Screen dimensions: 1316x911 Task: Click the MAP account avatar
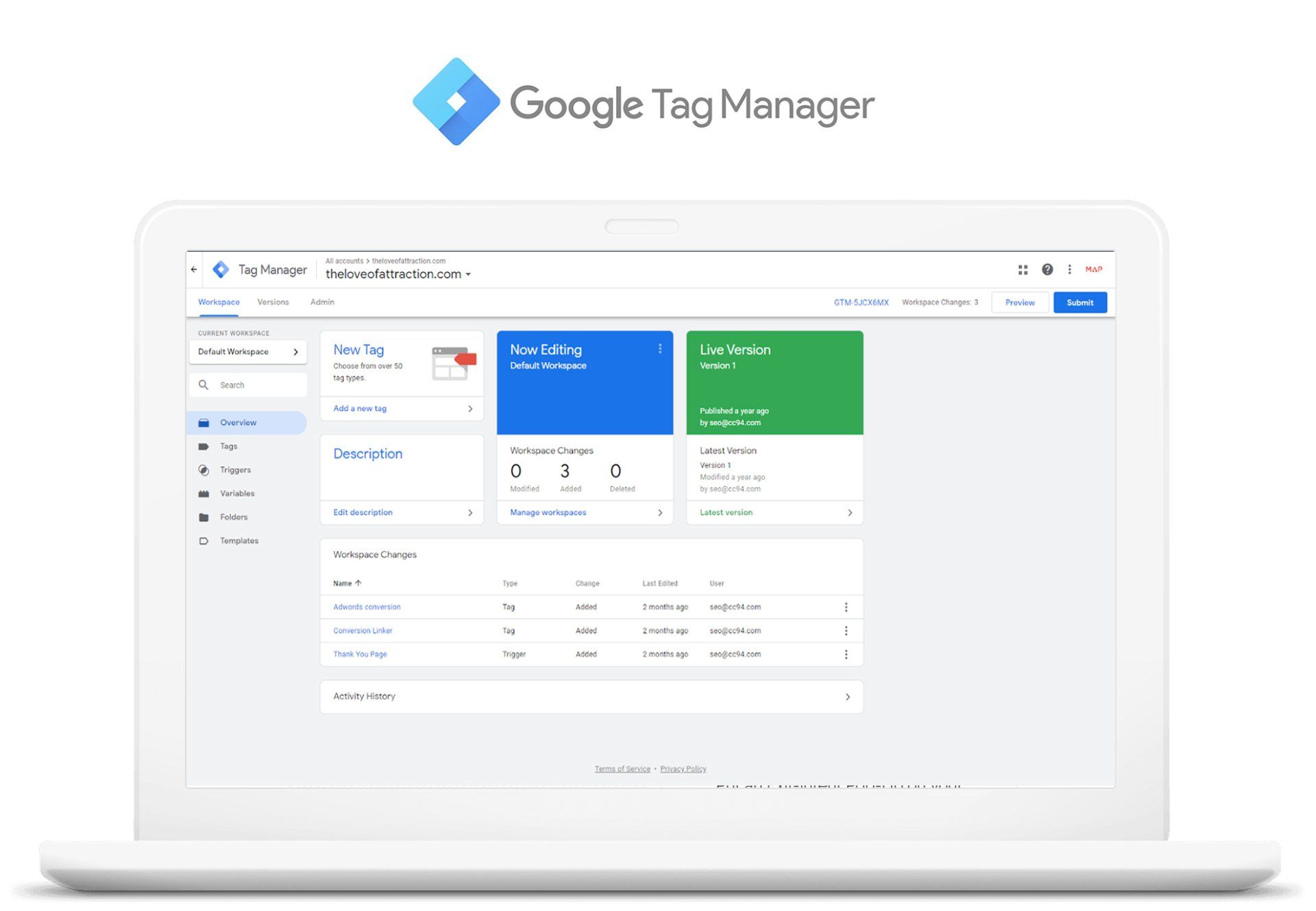1094,269
